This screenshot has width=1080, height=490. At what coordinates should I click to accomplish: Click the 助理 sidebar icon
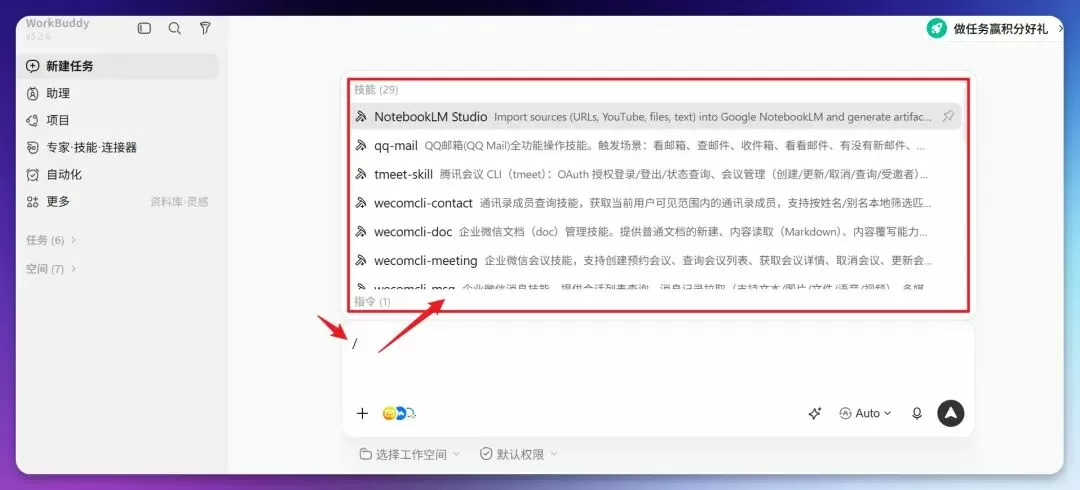(32, 93)
